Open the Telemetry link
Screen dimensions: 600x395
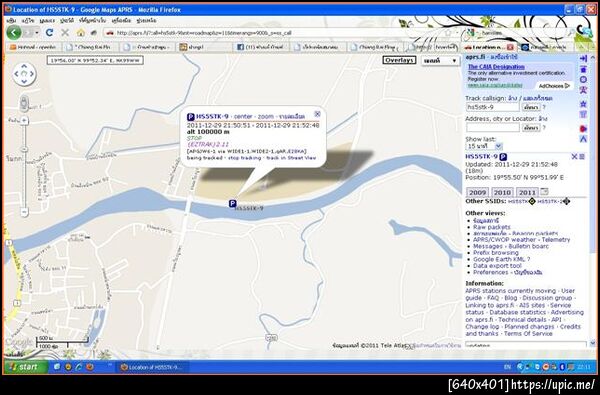pos(556,240)
